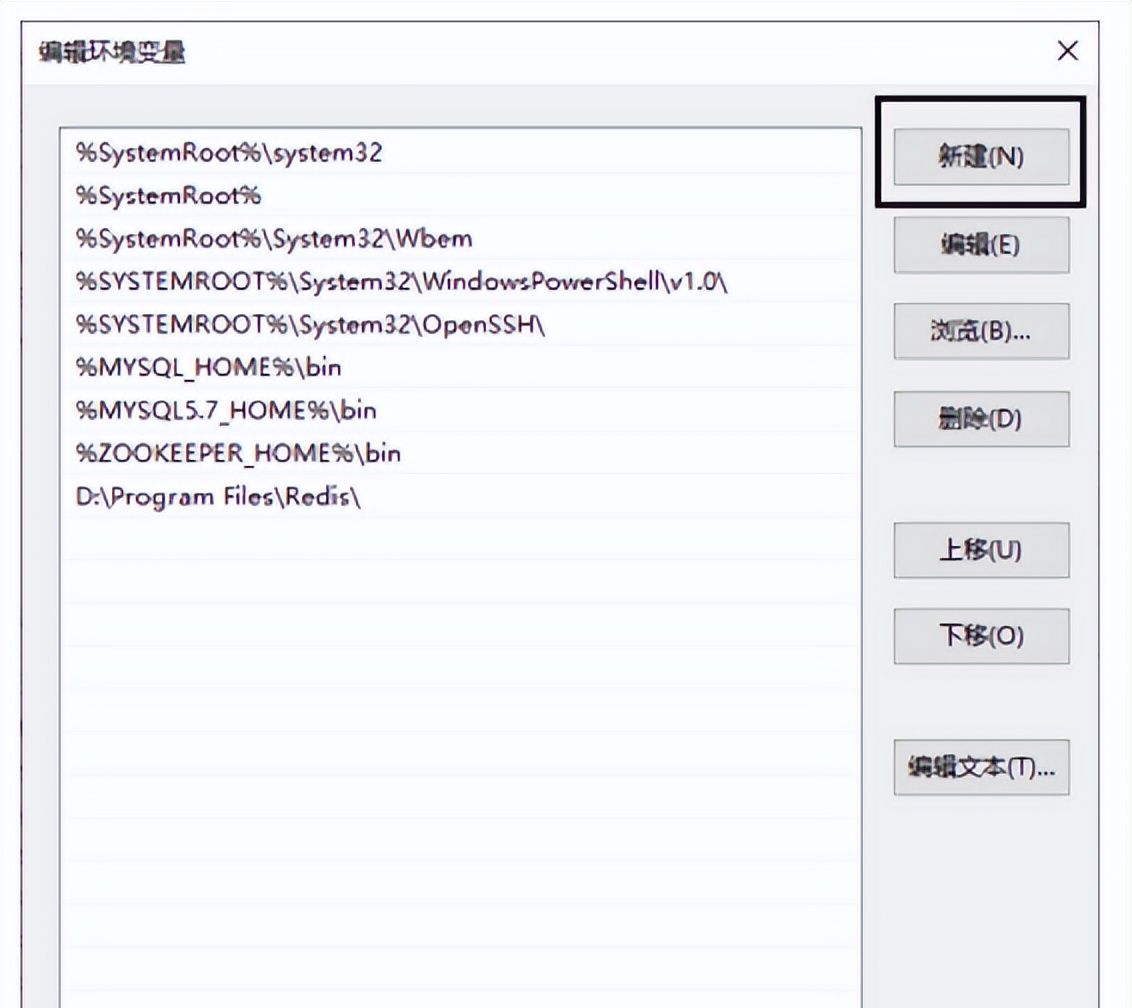Pick the WindowsPowerShell\v1.0\ path row

pyautogui.click(x=461, y=282)
